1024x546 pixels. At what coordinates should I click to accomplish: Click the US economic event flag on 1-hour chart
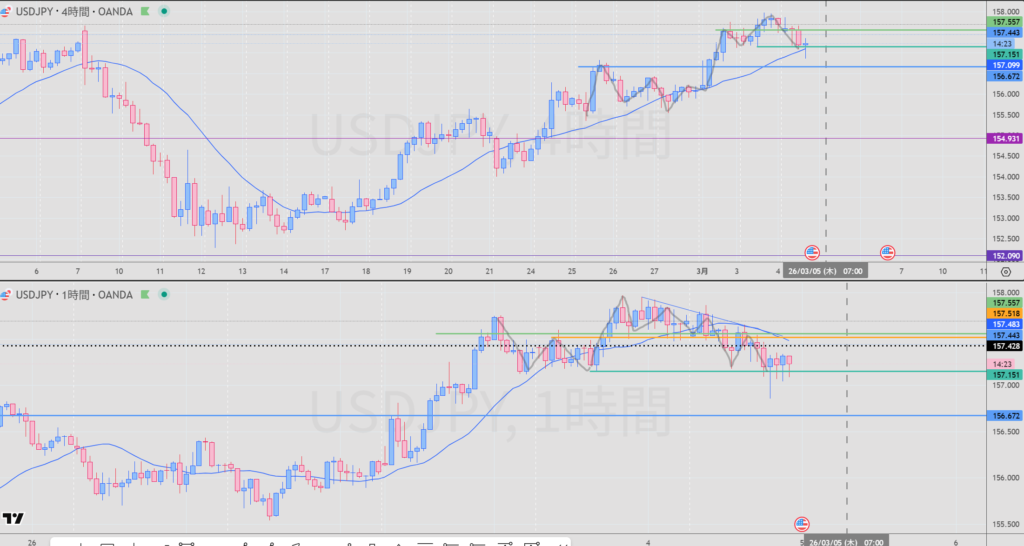coord(802,524)
